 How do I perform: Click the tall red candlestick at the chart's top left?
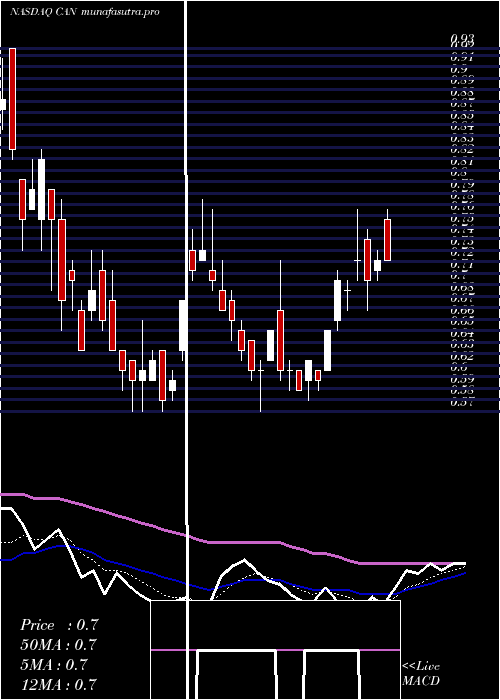tap(12, 99)
